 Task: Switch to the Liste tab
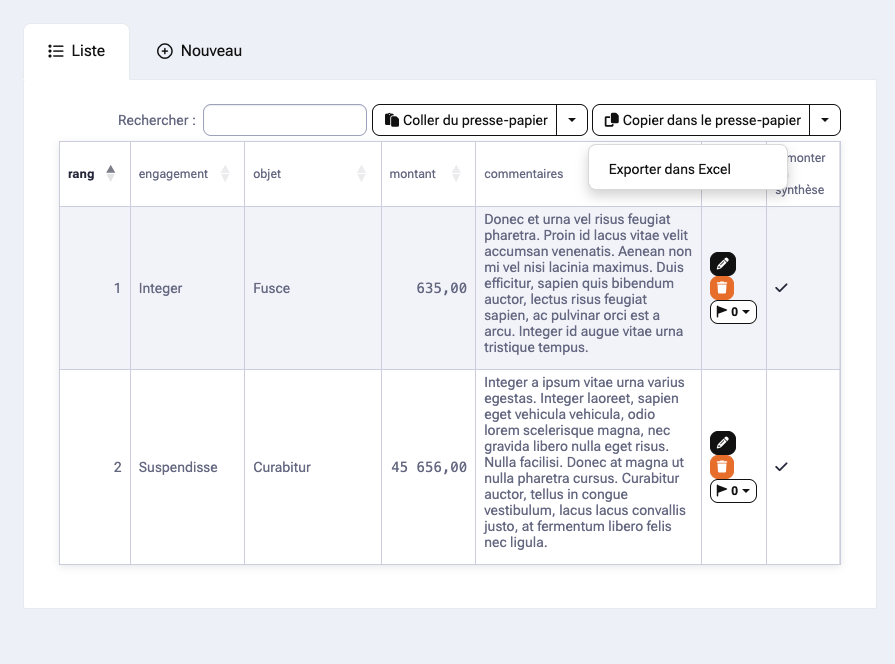(76, 51)
